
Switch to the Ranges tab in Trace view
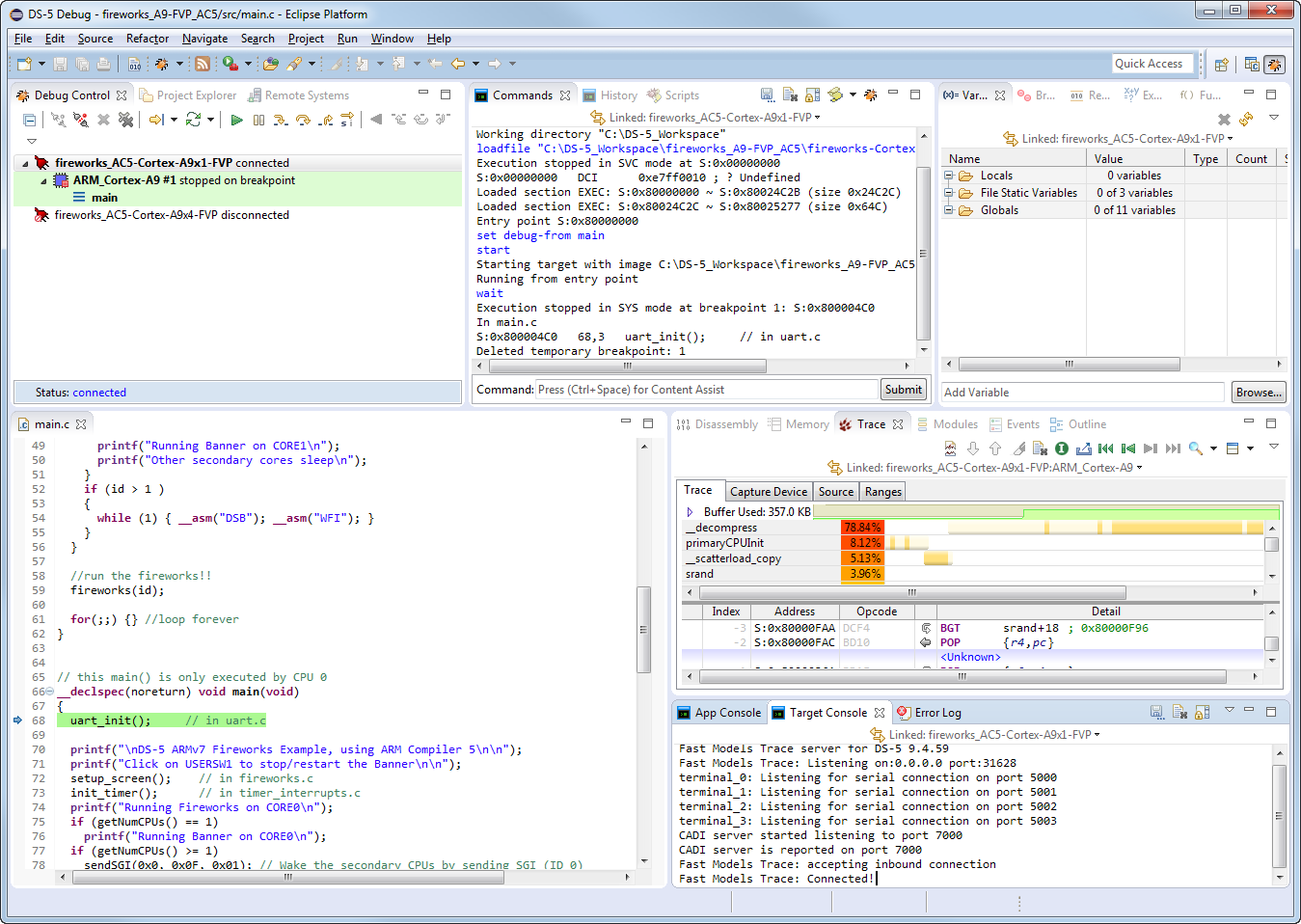(x=882, y=491)
